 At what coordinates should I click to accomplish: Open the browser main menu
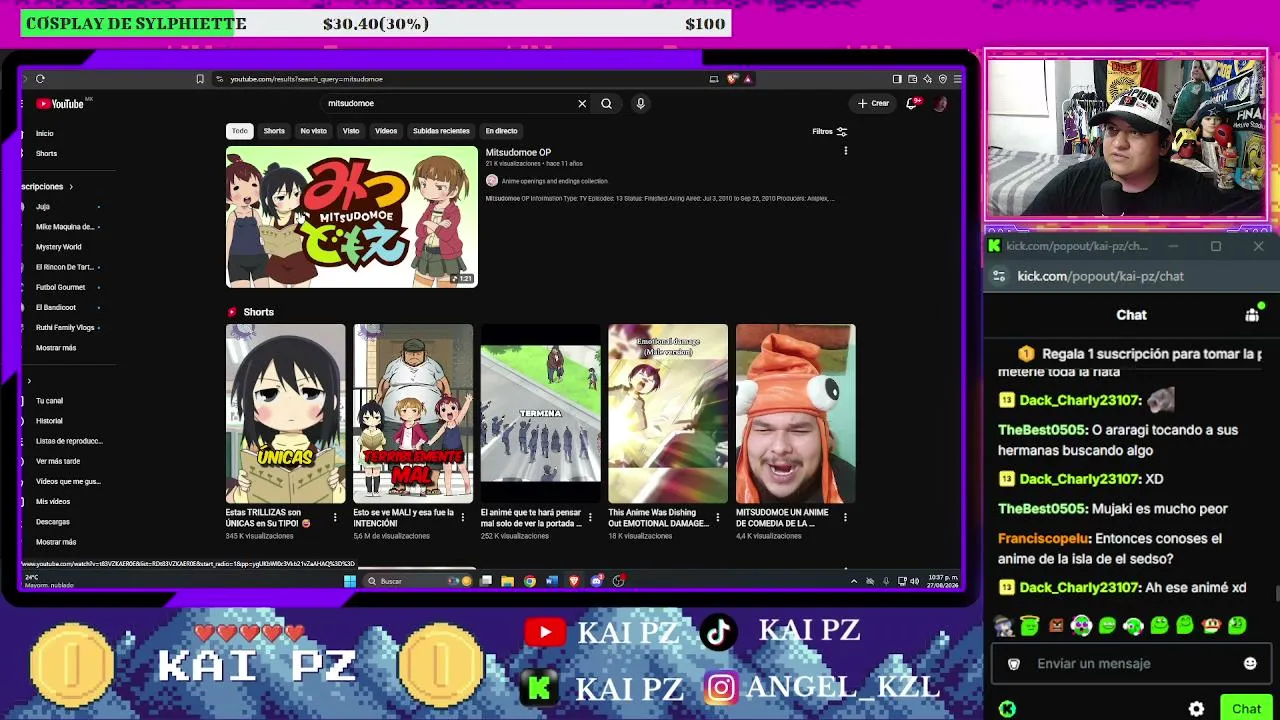tap(957, 79)
